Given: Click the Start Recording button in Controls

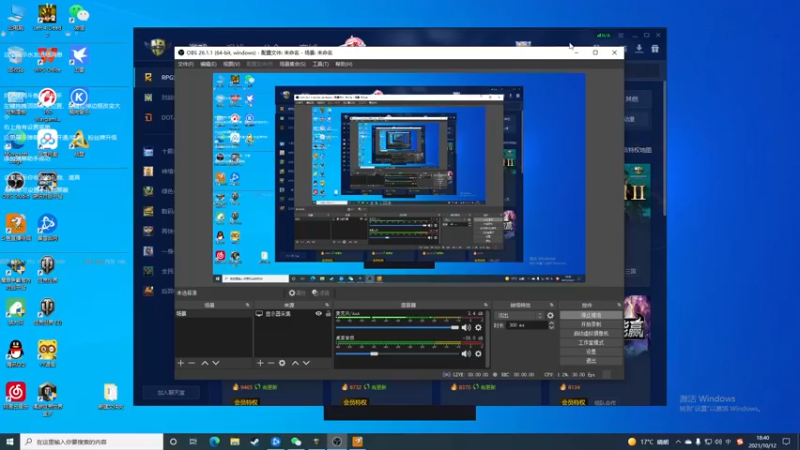Looking at the screenshot, I should click(x=591, y=324).
